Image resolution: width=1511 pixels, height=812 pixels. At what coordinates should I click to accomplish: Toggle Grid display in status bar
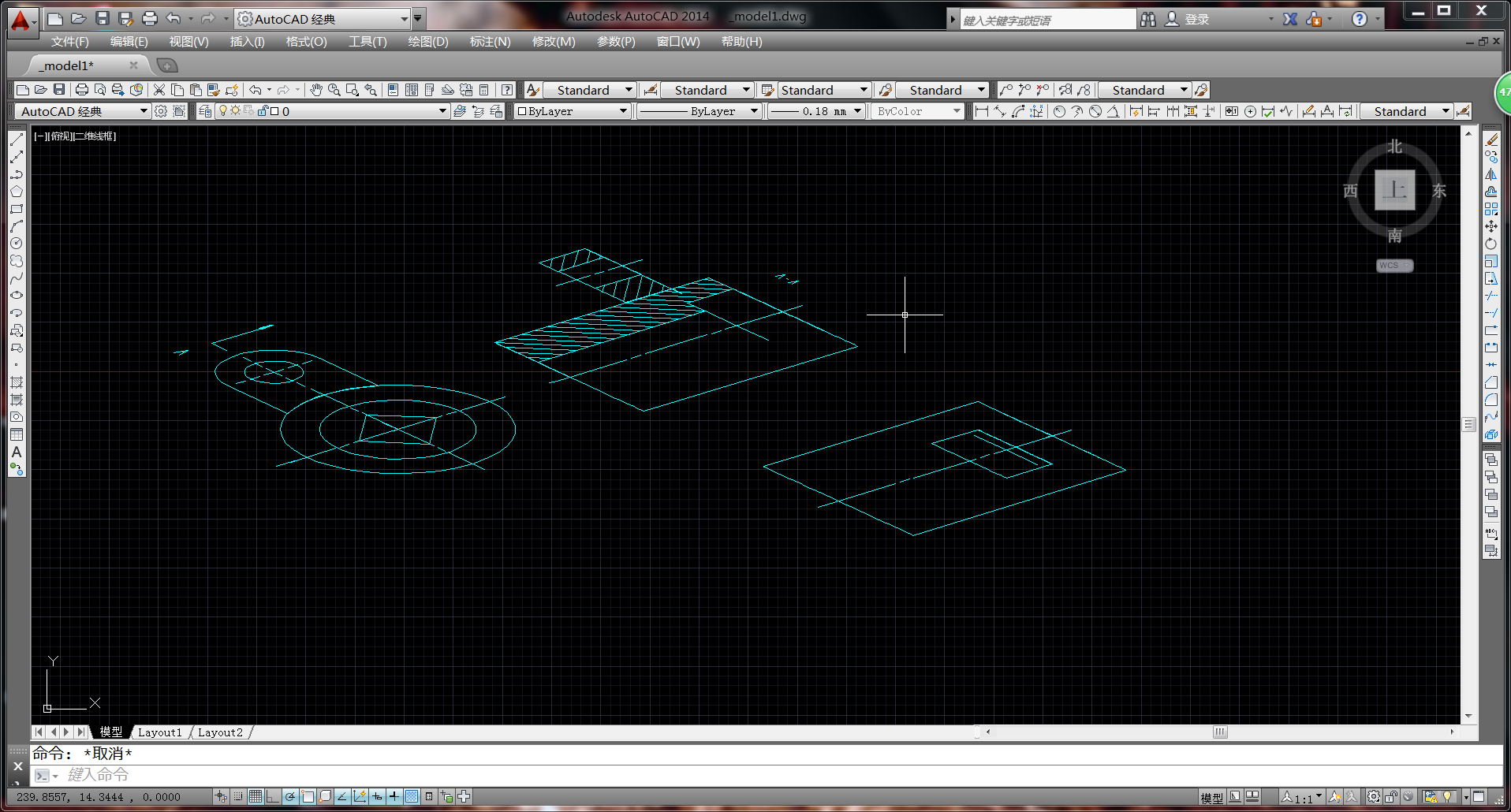tap(256, 796)
